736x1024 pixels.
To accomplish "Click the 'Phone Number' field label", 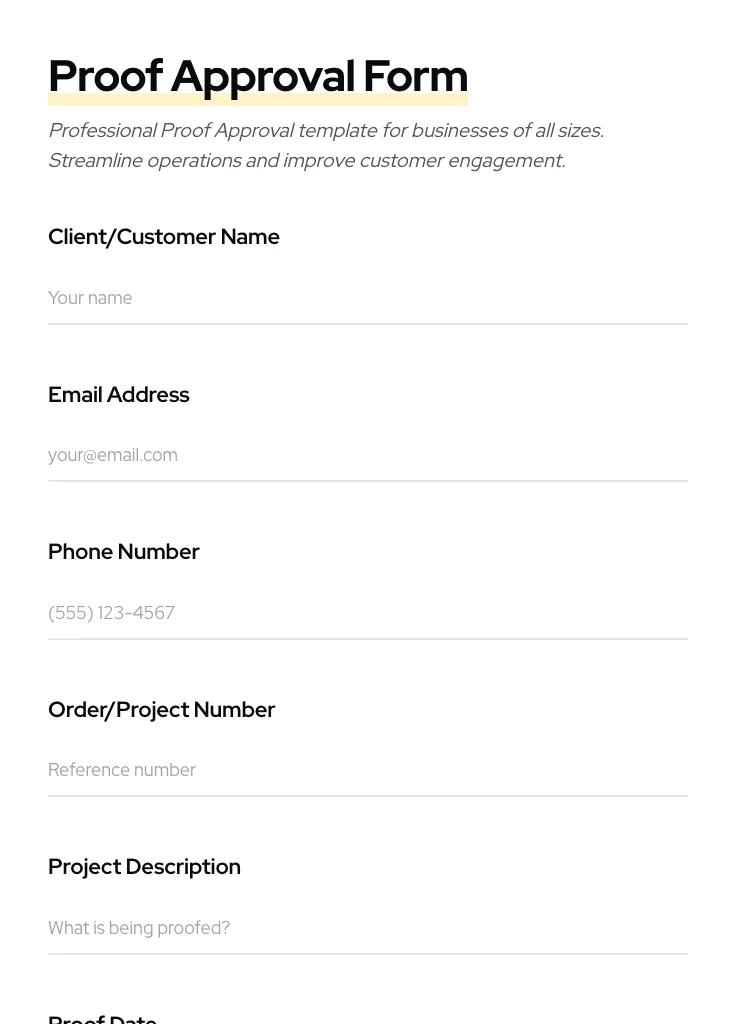I will pyautogui.click(x=124, y=552).
